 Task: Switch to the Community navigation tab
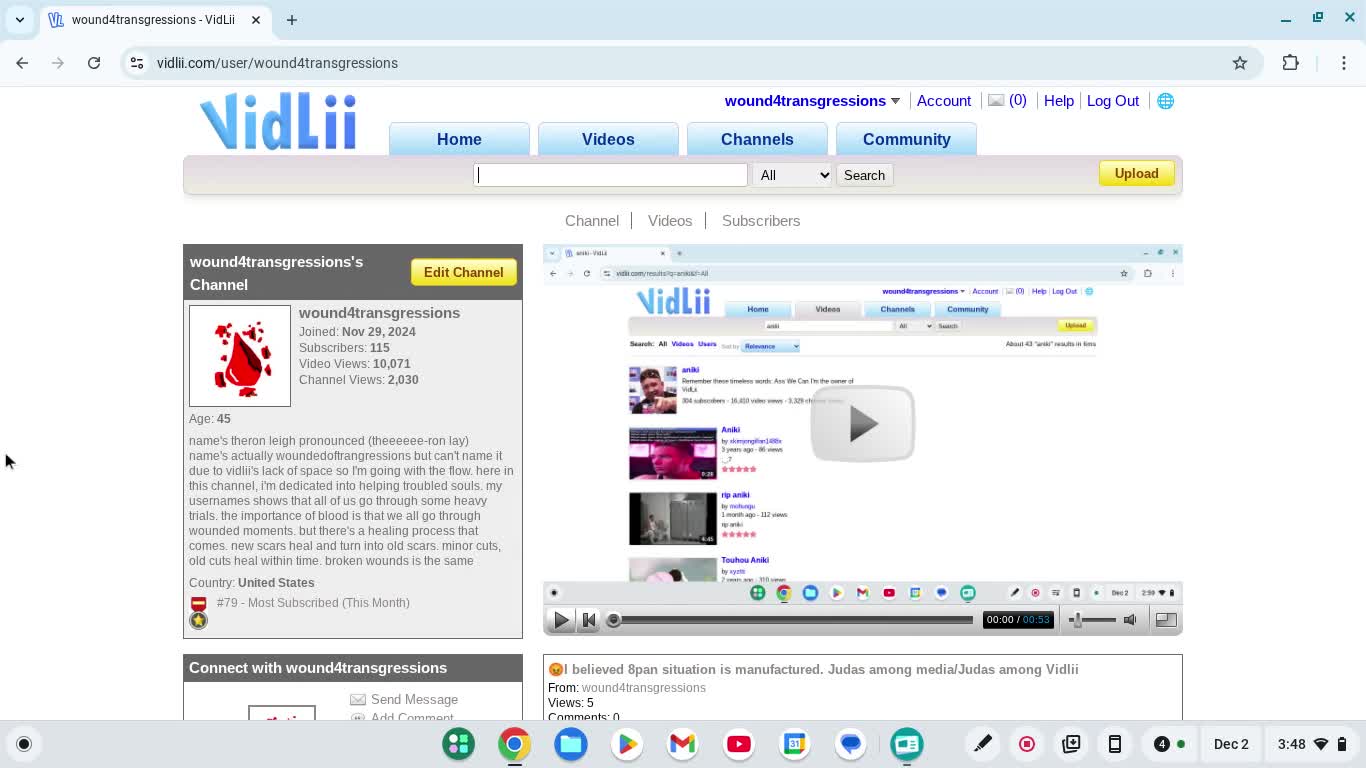[x=906, y=139]
